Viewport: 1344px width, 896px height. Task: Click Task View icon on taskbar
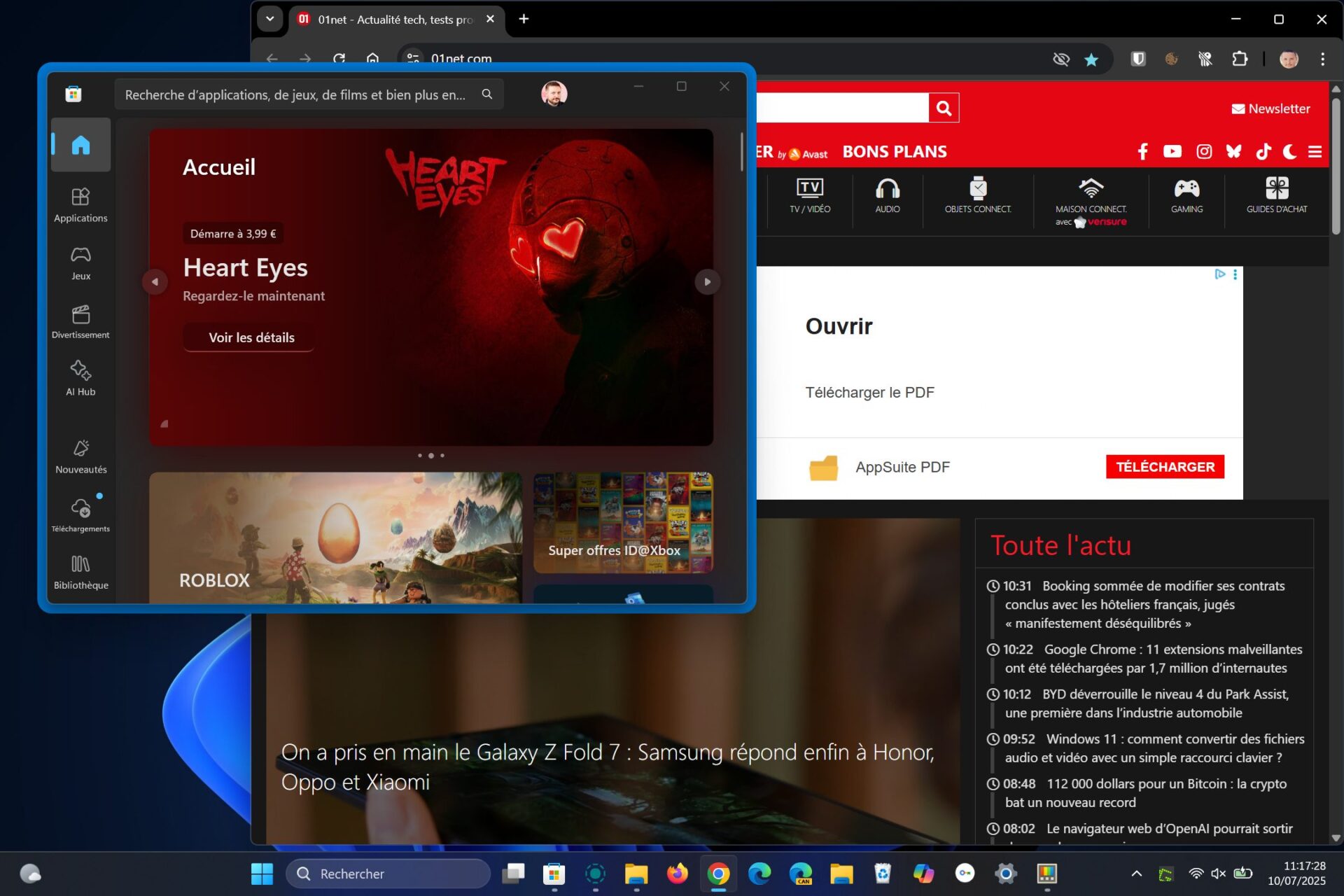coord(513,874)
